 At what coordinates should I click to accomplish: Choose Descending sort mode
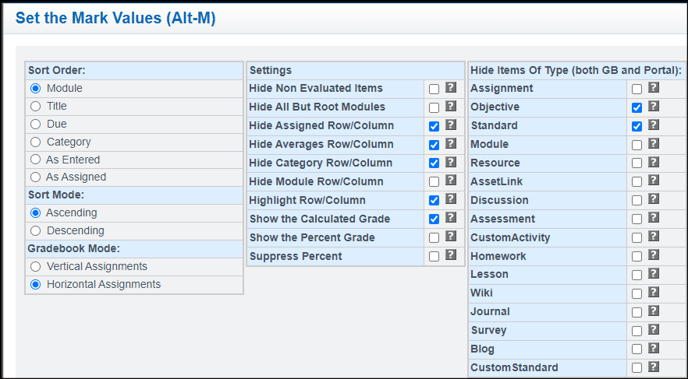36,231
